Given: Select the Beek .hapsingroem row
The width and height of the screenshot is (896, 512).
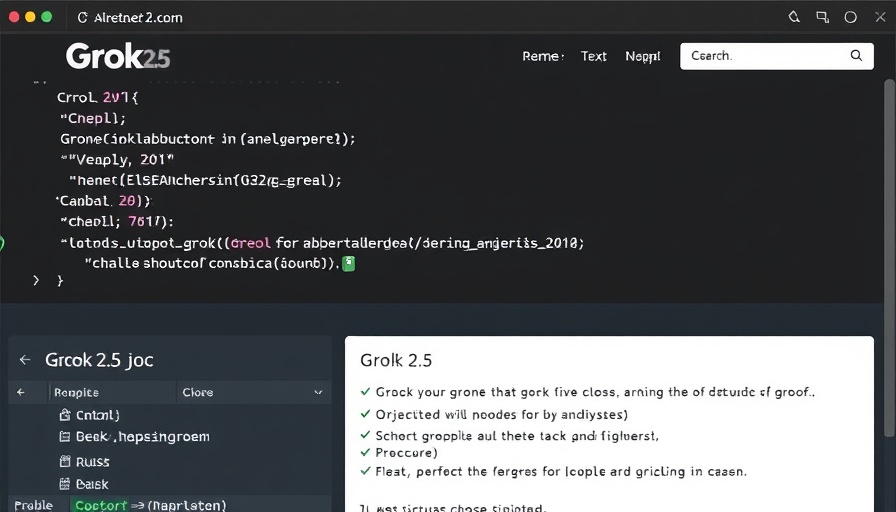Looking at the screenshot, I should [x=170, y=437].
